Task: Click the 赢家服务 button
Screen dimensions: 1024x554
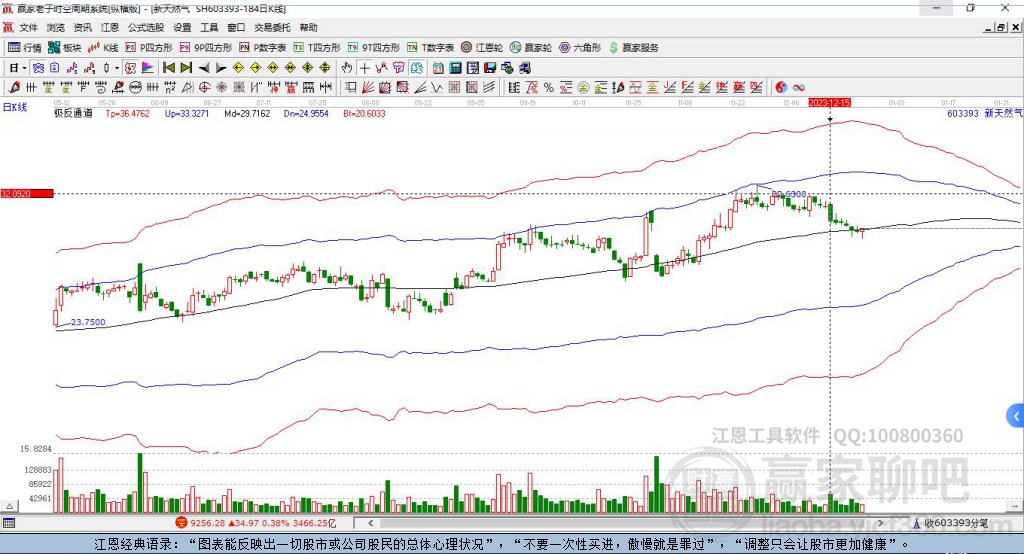Action: (633, 48)
